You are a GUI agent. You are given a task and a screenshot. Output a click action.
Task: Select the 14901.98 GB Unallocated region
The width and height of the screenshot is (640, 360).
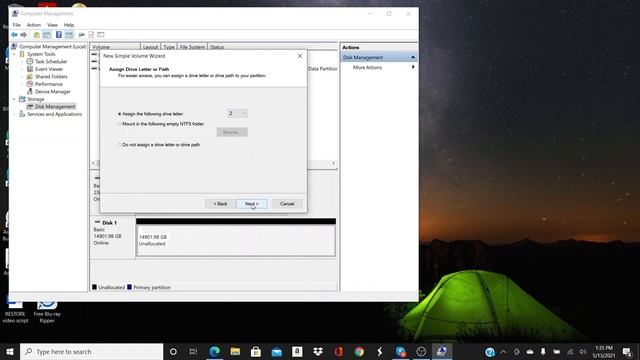pyautogui.click(x=236, y=241)
